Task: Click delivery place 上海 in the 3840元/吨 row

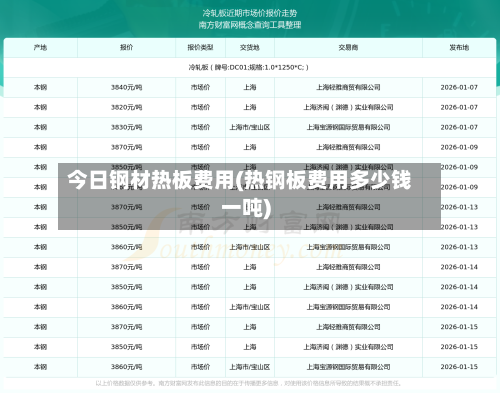Action: click(x=250, y=87)
